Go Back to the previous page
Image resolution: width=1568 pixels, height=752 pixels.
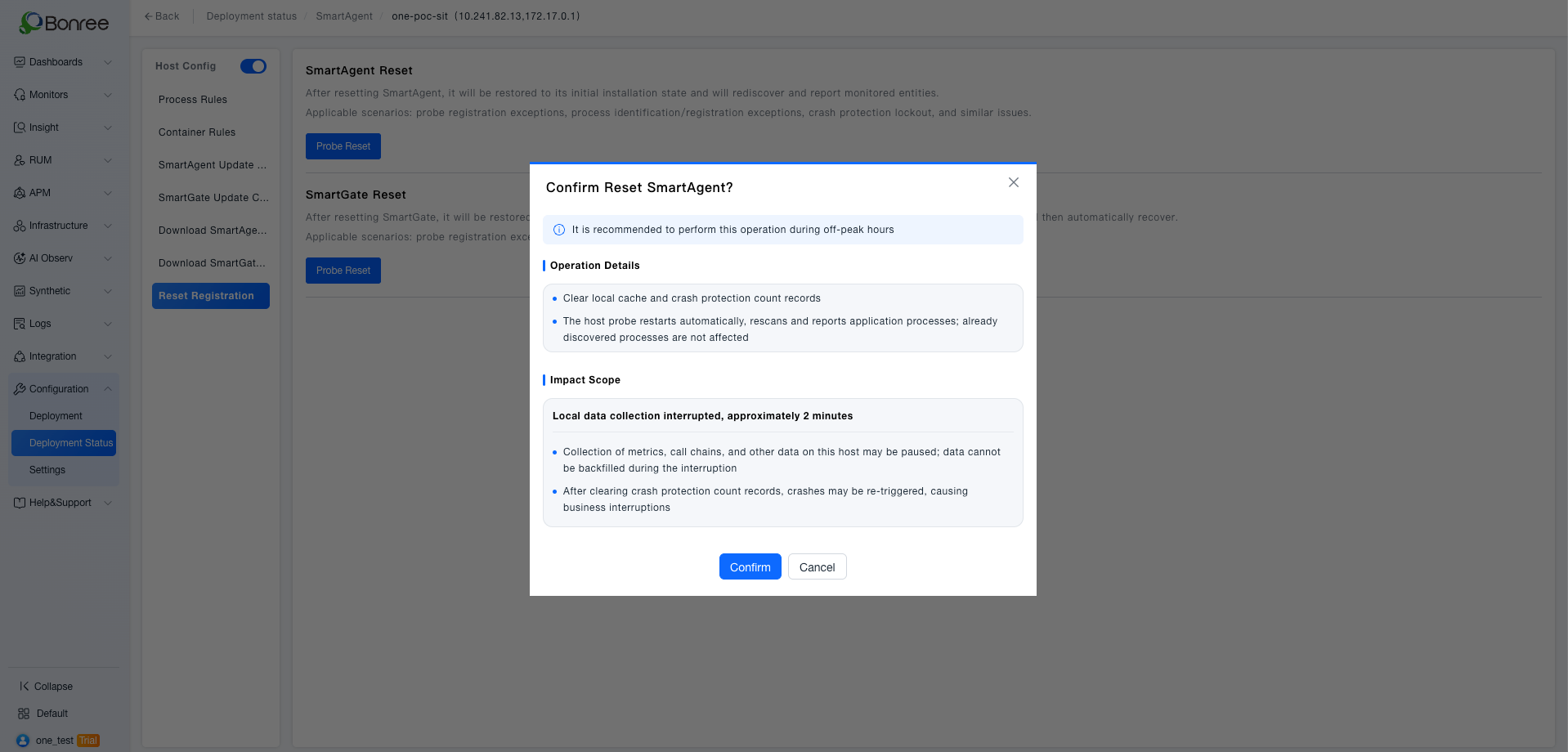[x=162, y=16]
